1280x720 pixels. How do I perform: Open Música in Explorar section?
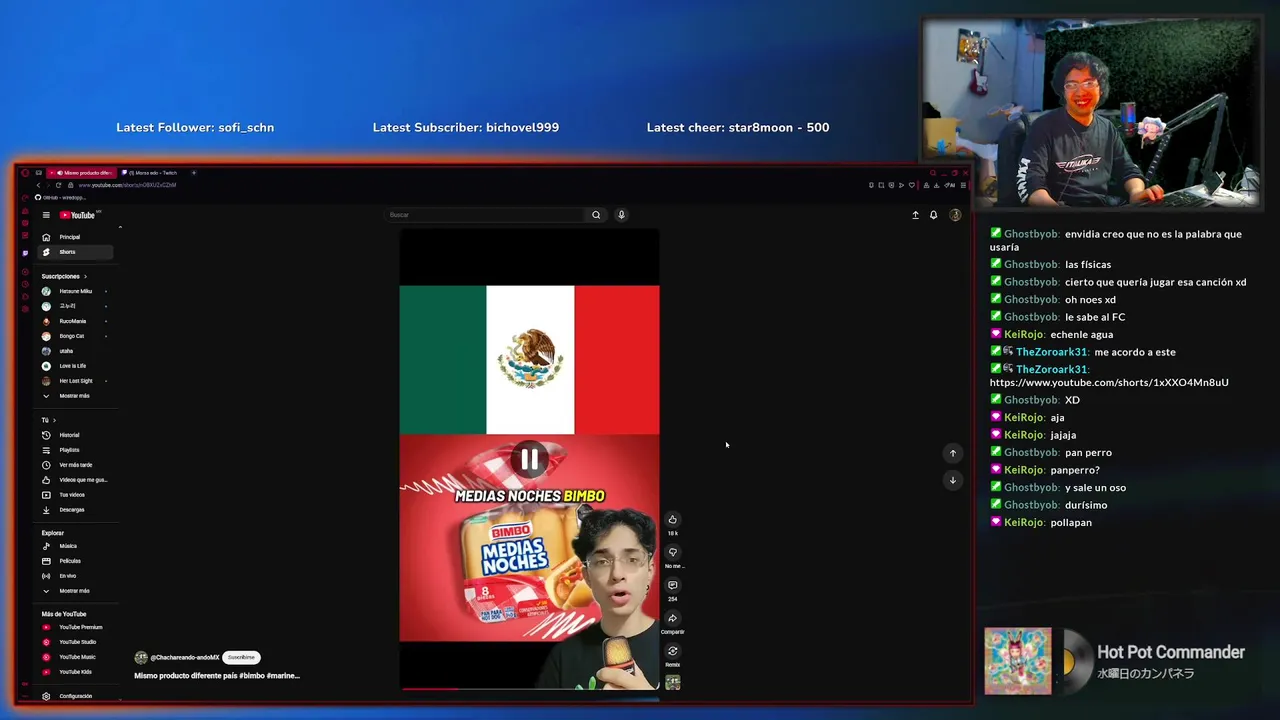[75, 546]
